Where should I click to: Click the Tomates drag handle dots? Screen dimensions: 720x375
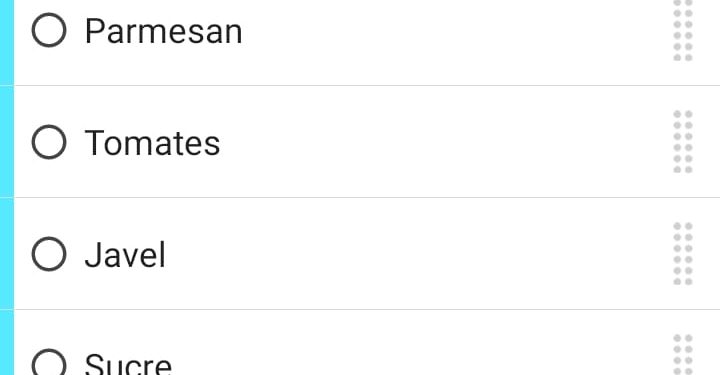point(683,142)
